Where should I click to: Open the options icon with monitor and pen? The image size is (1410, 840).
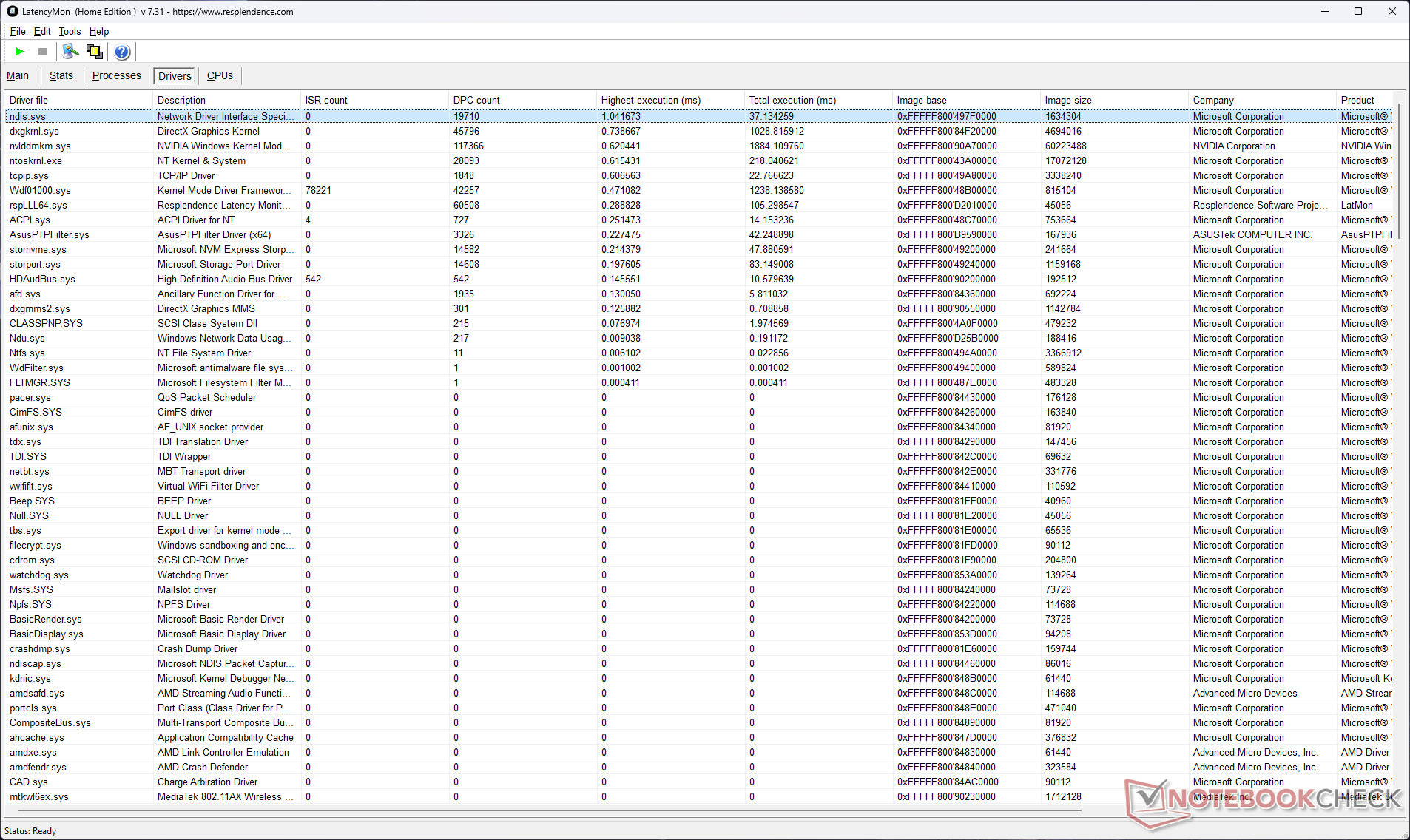pos(70,52)
